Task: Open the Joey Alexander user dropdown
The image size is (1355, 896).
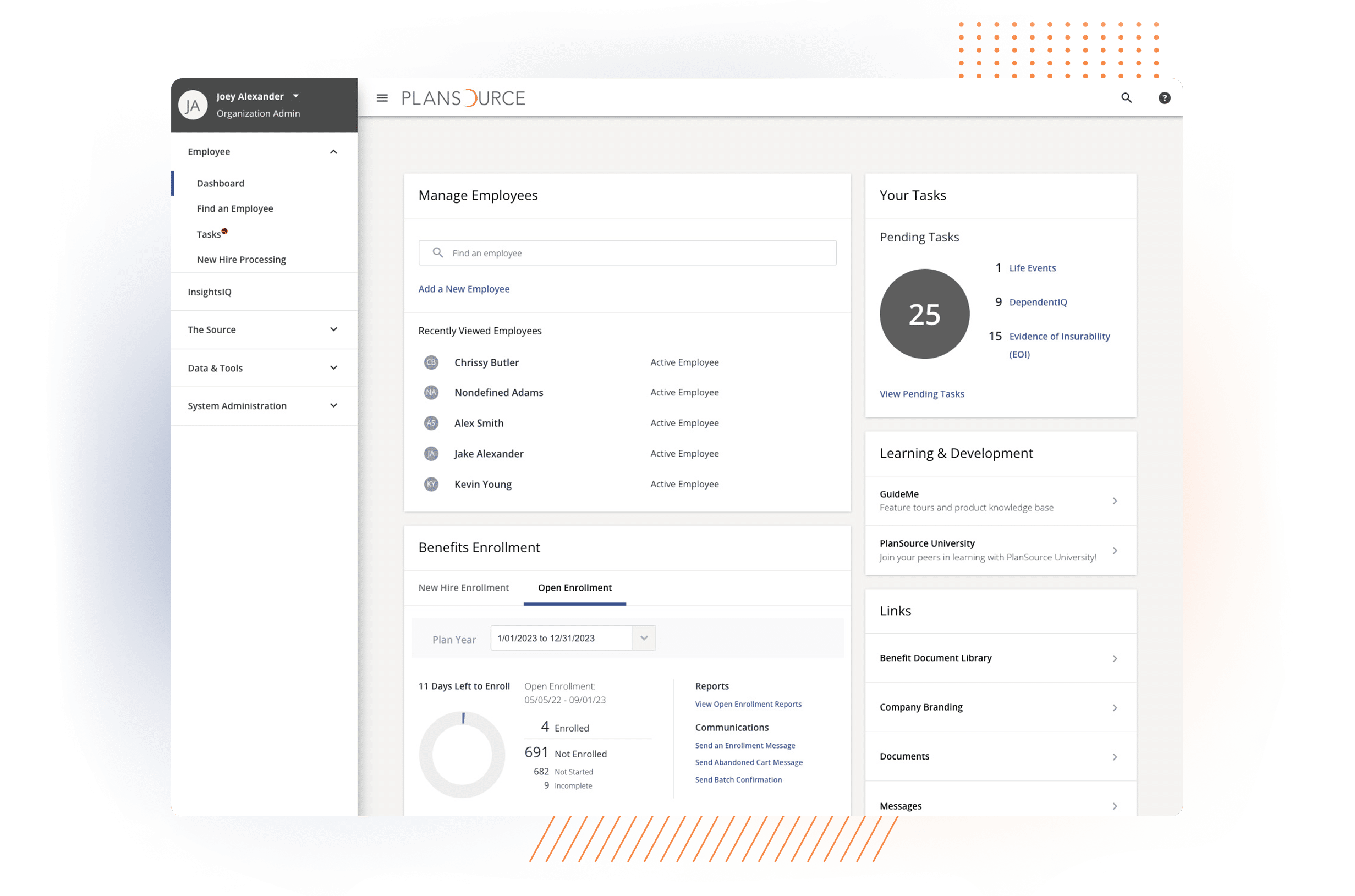Action: click(295, 96)
